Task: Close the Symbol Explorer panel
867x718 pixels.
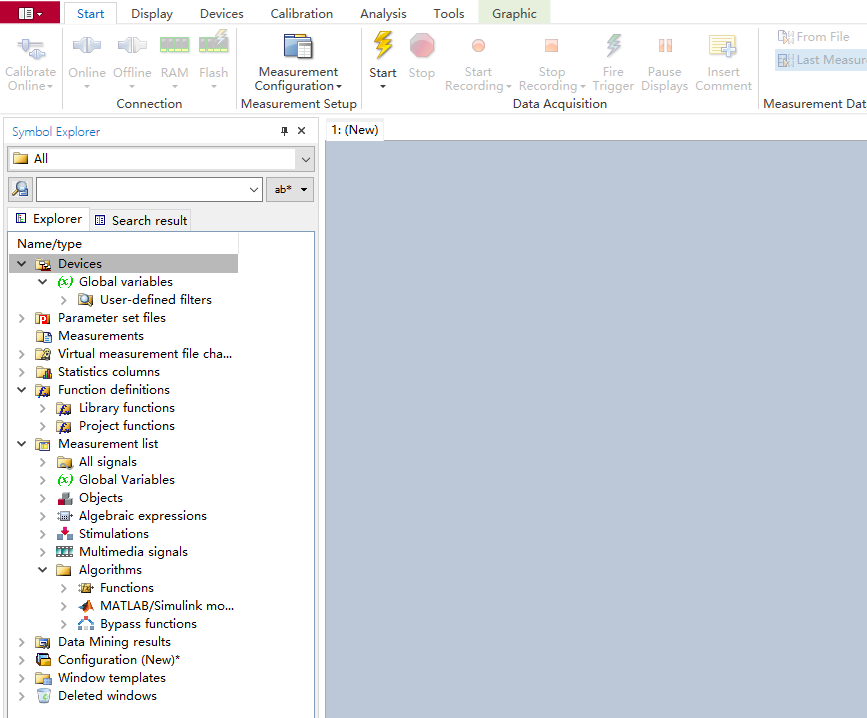Action: [301, 131]
